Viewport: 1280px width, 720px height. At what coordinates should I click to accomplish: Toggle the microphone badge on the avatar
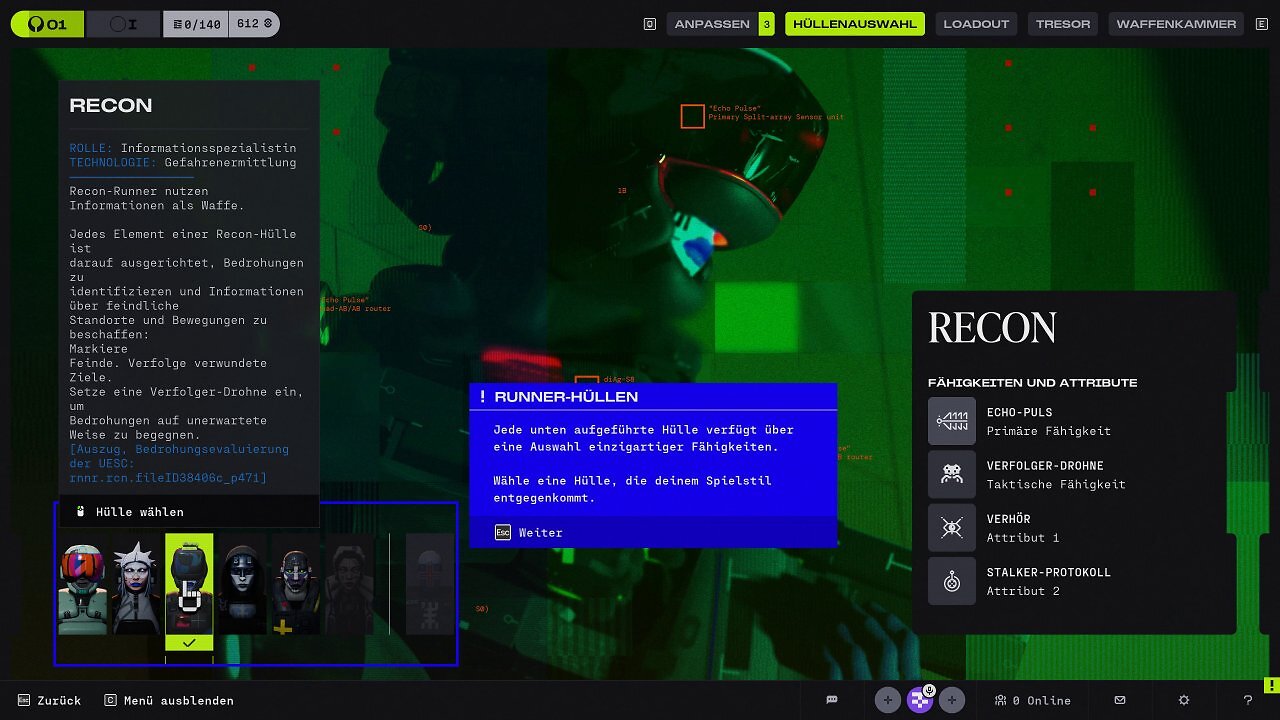pyautogui.click(x=930, y=690)
